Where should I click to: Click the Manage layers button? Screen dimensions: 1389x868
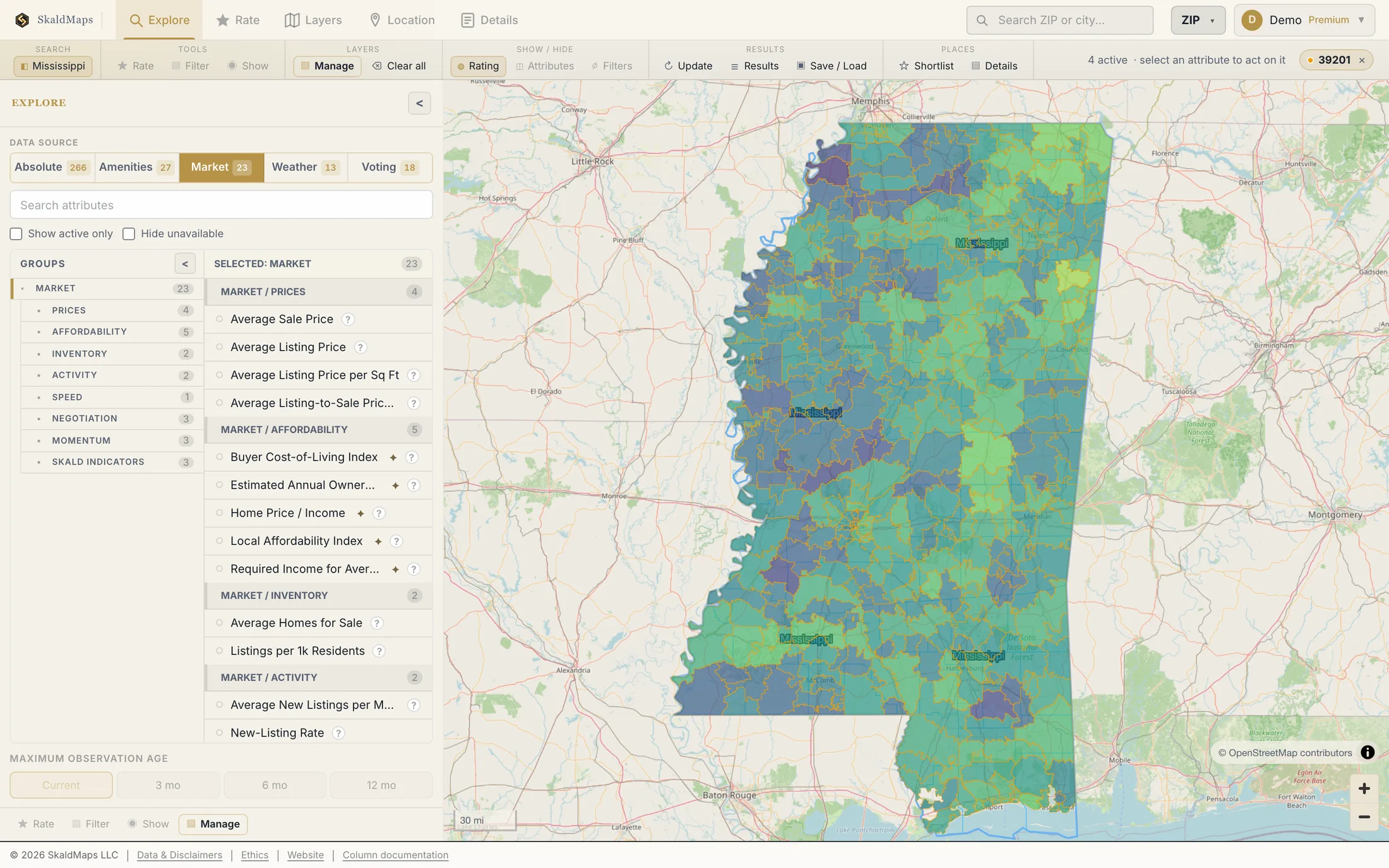tap(327, 66)
